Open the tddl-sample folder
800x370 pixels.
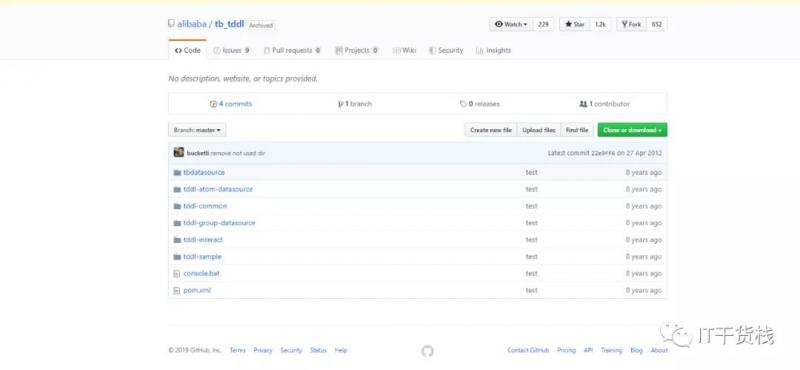(203, 257)
